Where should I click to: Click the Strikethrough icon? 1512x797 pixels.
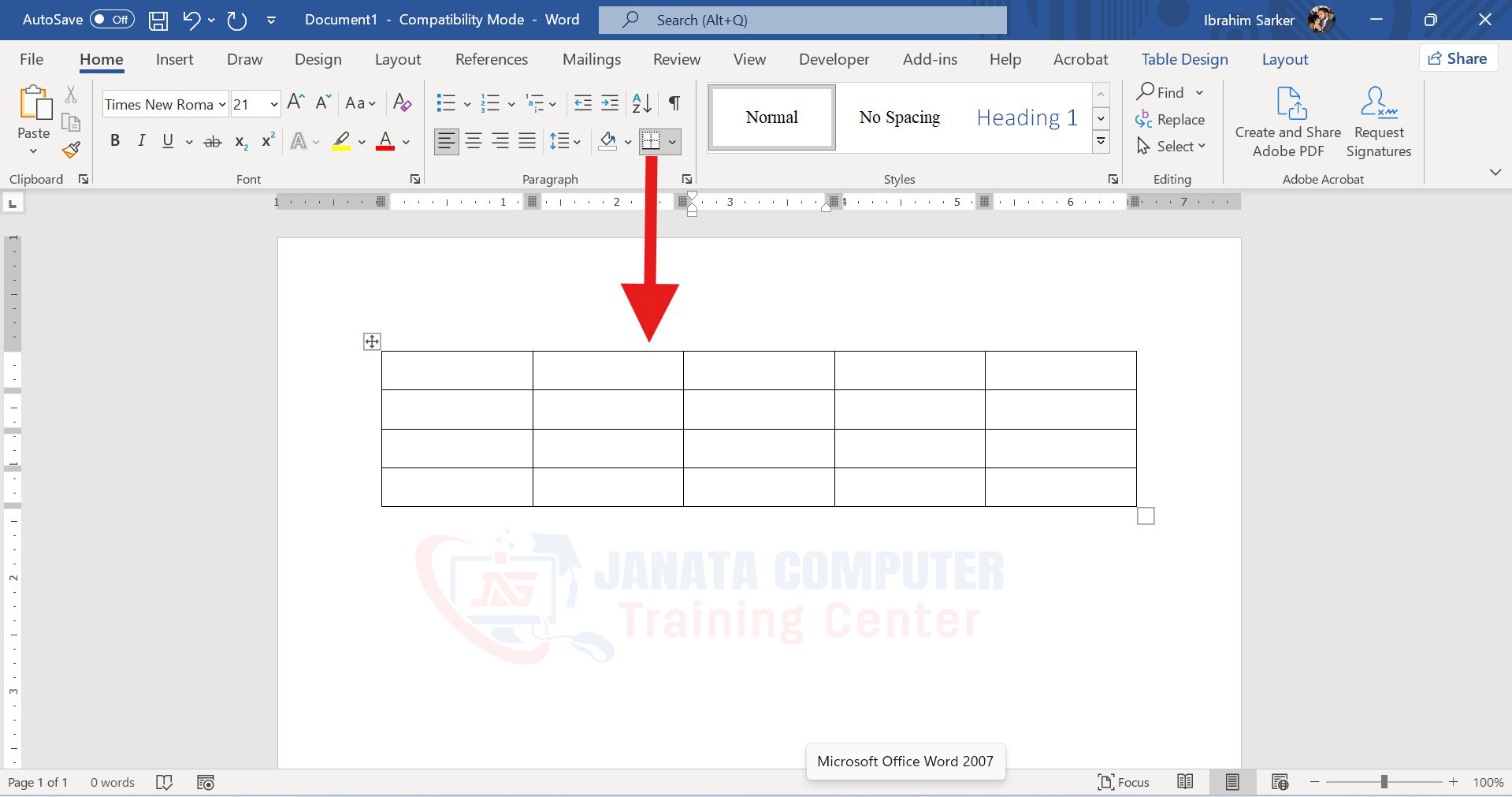tap(213, 142)
